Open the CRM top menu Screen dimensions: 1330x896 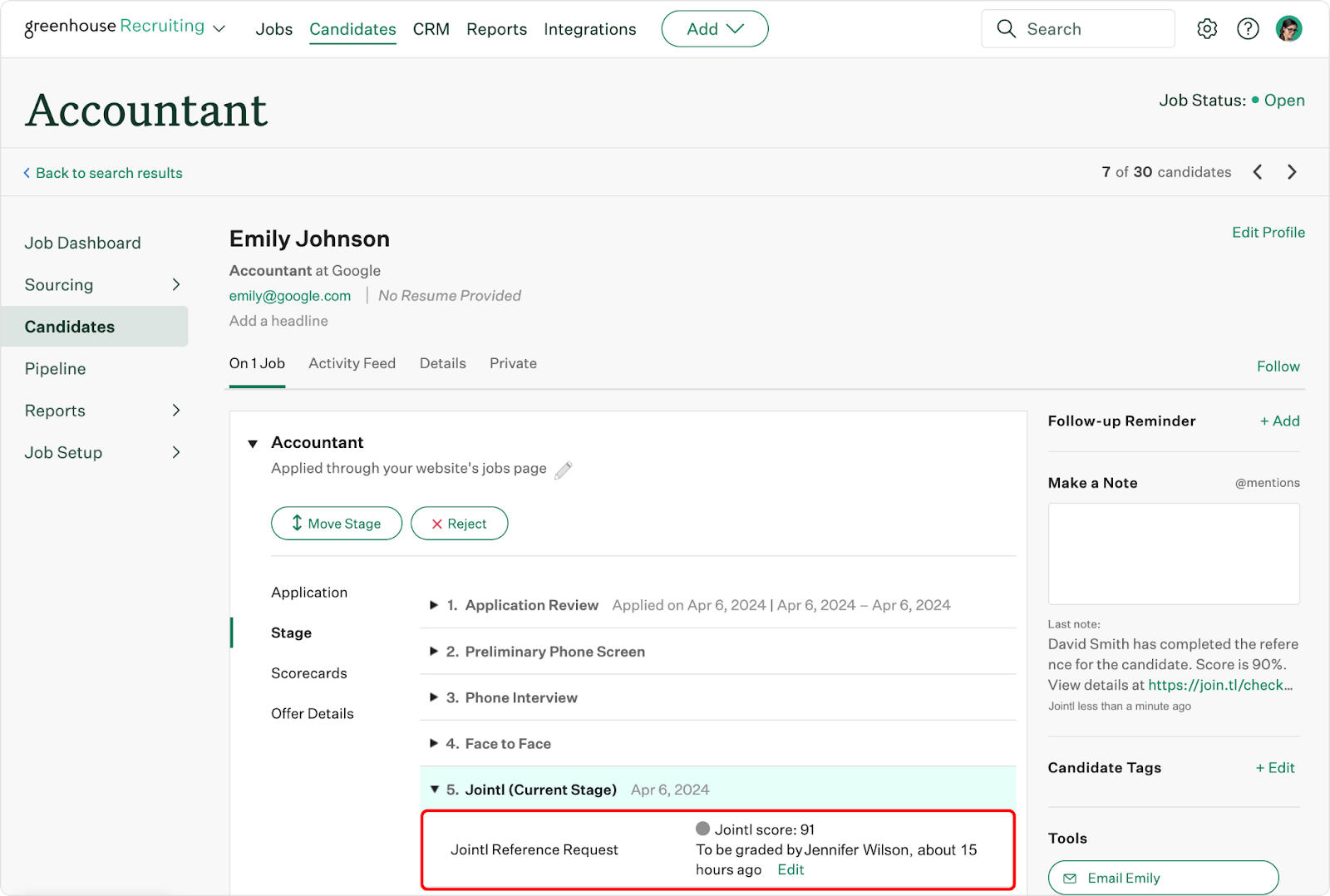[431, 29]
